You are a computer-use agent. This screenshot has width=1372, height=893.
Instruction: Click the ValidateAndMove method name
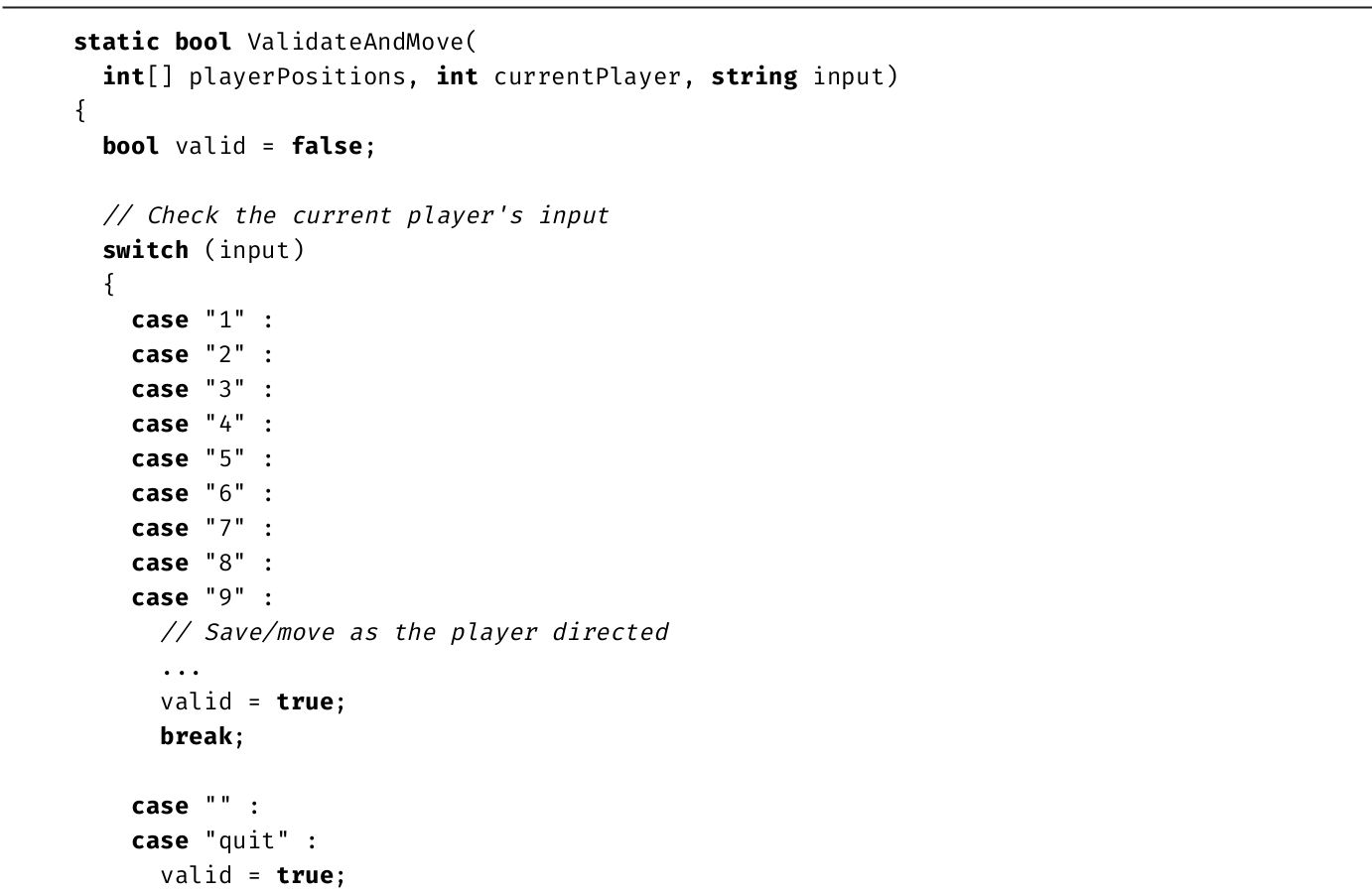tap(355, 42)
